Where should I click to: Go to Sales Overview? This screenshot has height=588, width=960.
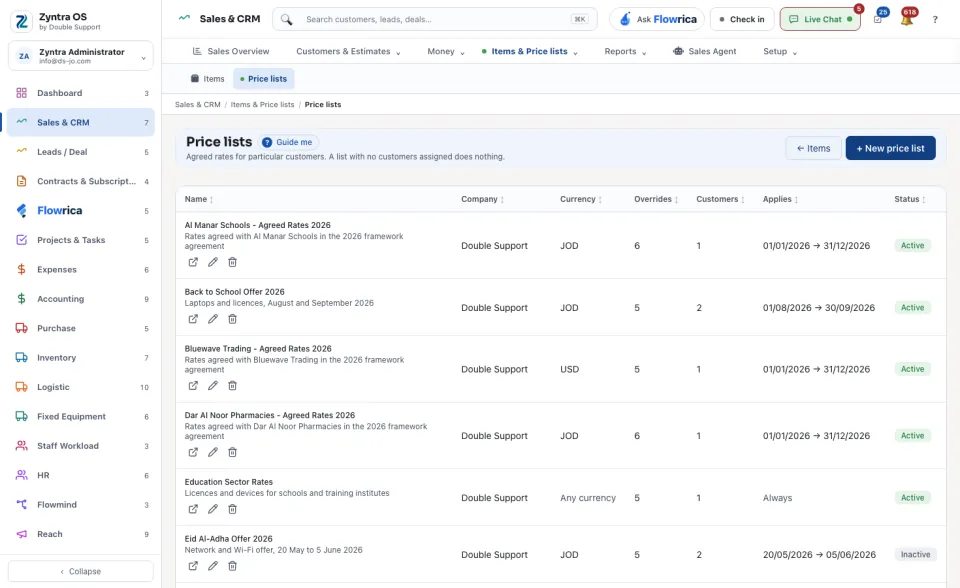coord(231,51)
